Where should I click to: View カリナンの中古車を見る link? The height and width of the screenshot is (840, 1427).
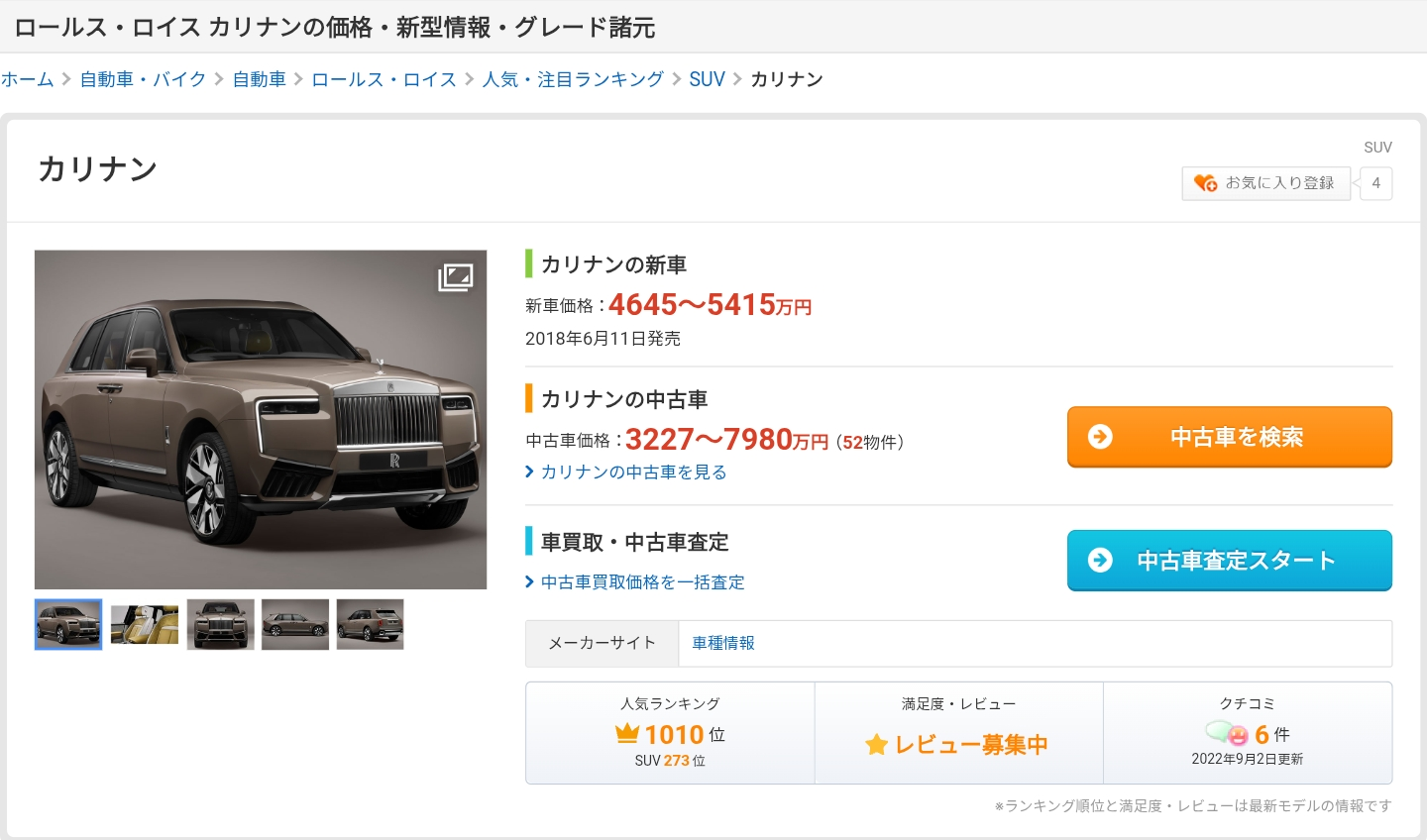click(634, 472)
